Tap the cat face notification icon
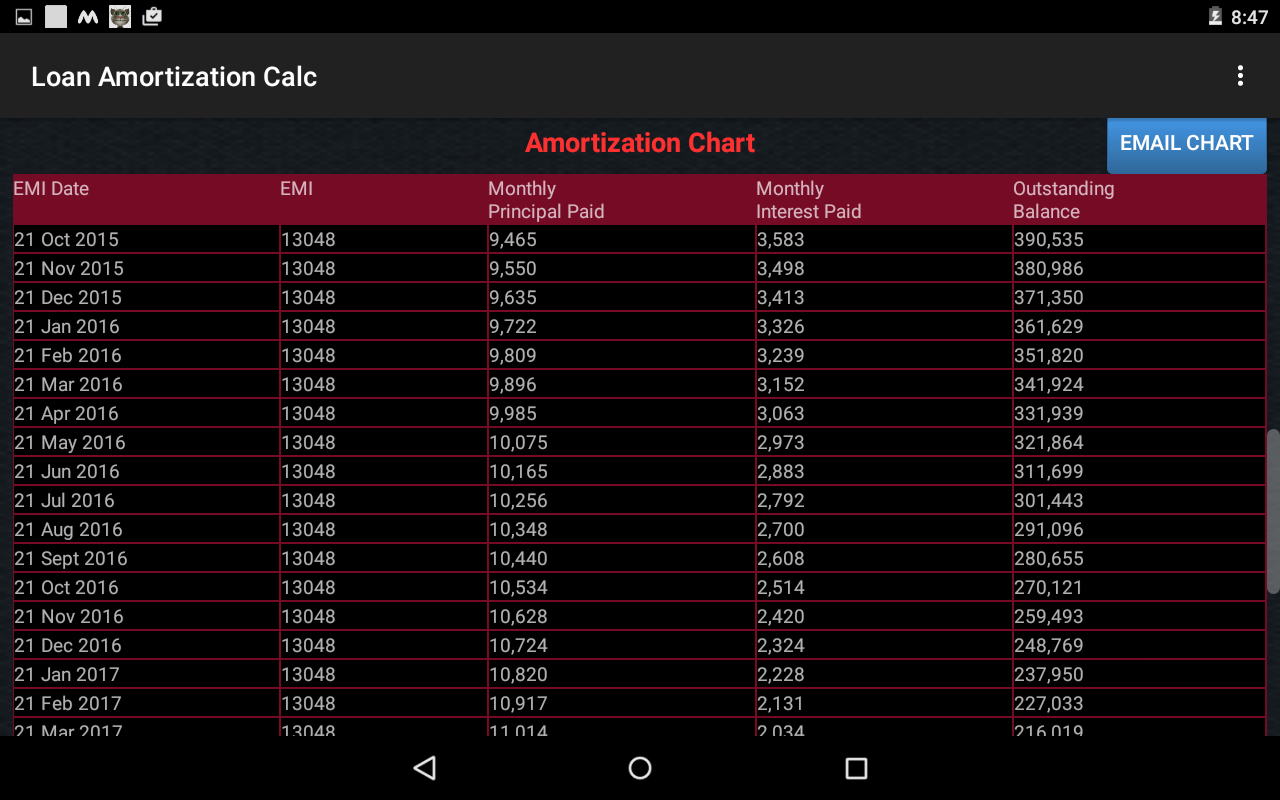This screenshot has height=800, width=1280. click(x=120, y=17)
